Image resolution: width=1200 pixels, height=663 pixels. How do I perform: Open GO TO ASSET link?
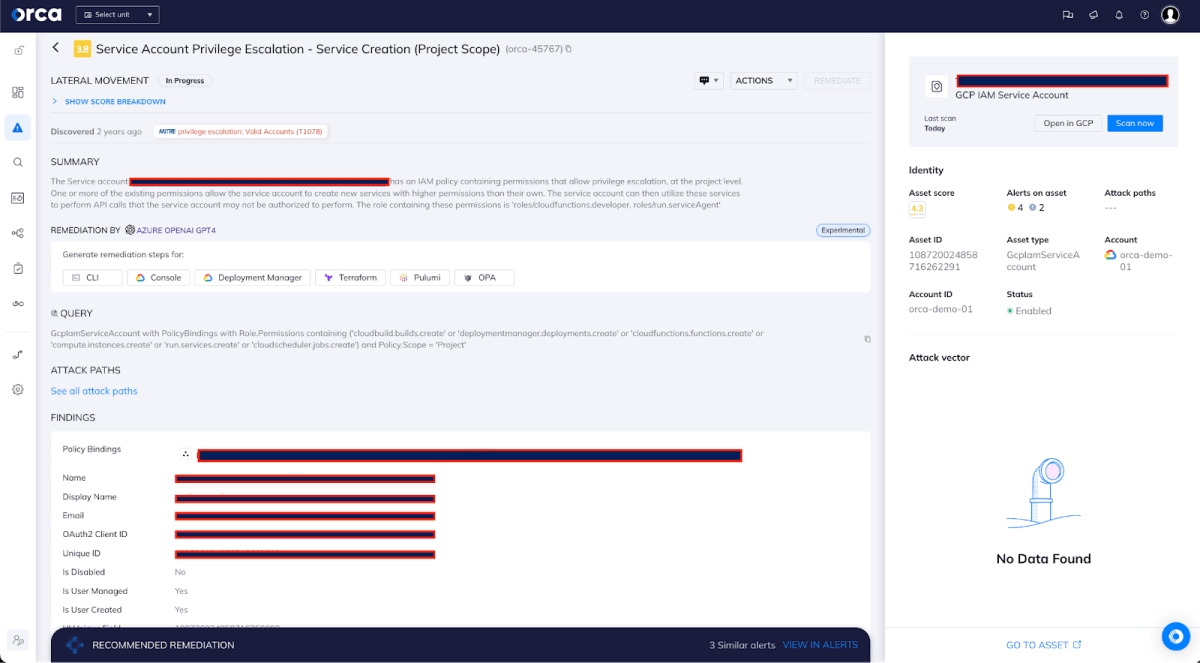1043,645
